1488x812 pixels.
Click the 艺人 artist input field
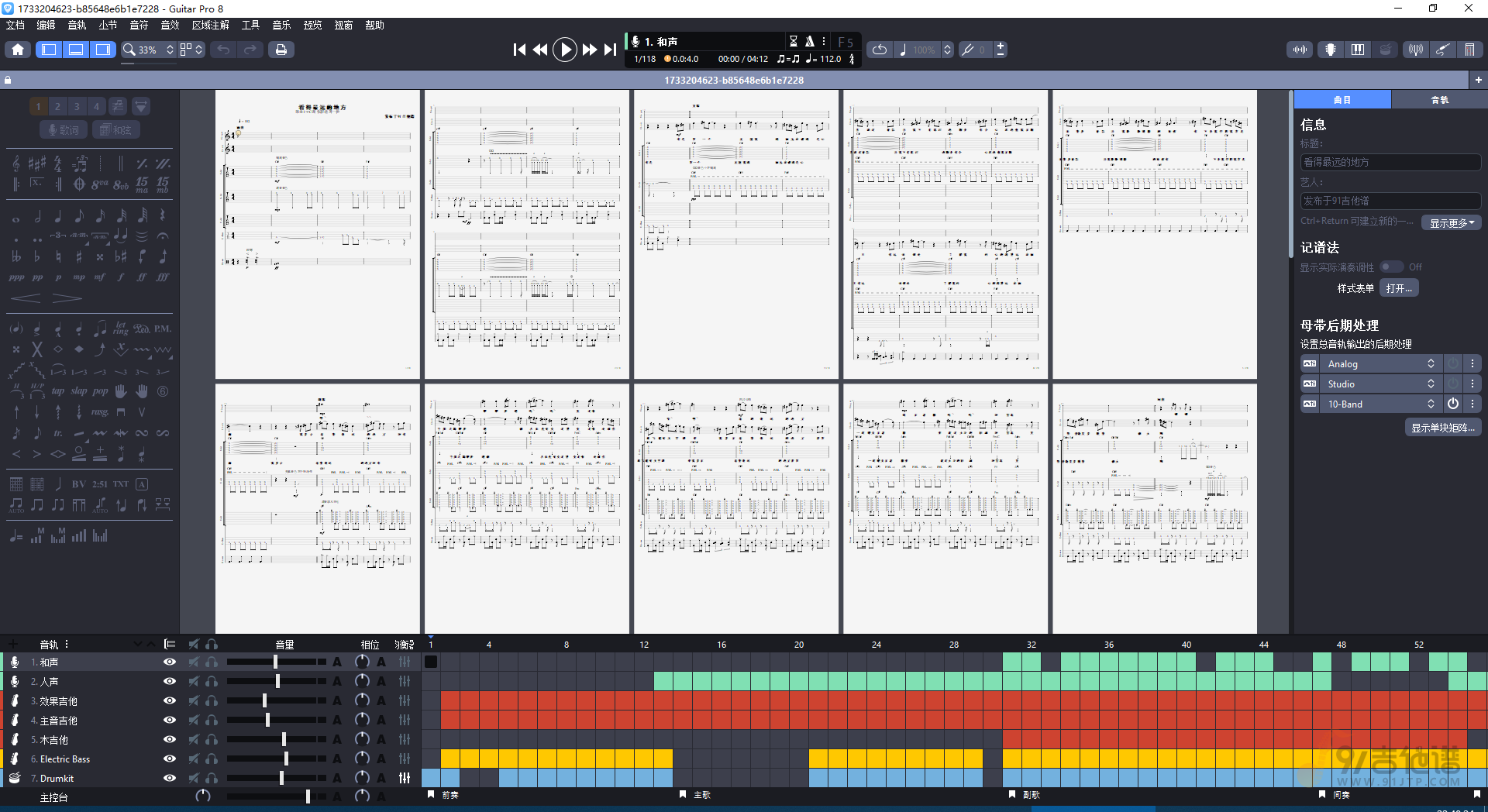(1390, 201)
